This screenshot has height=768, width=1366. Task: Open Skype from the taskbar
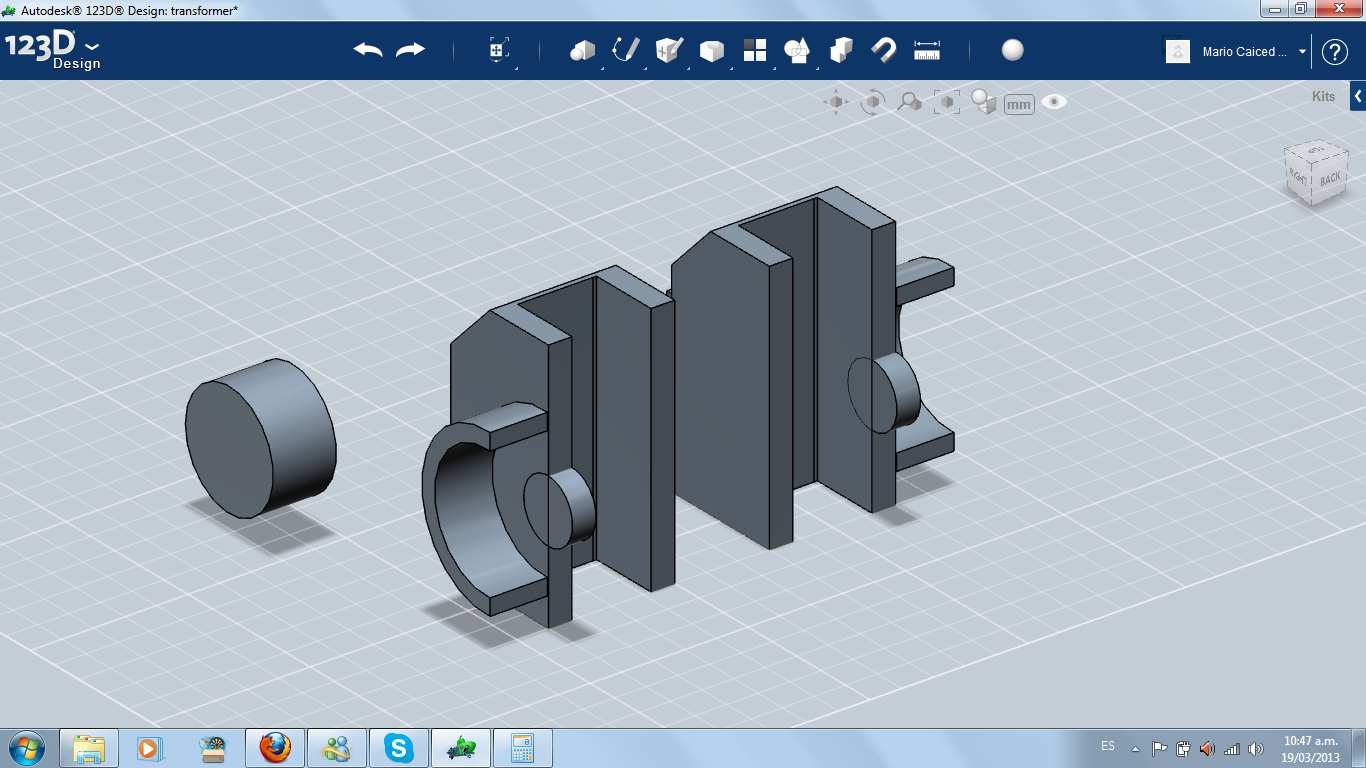[399, 748]
